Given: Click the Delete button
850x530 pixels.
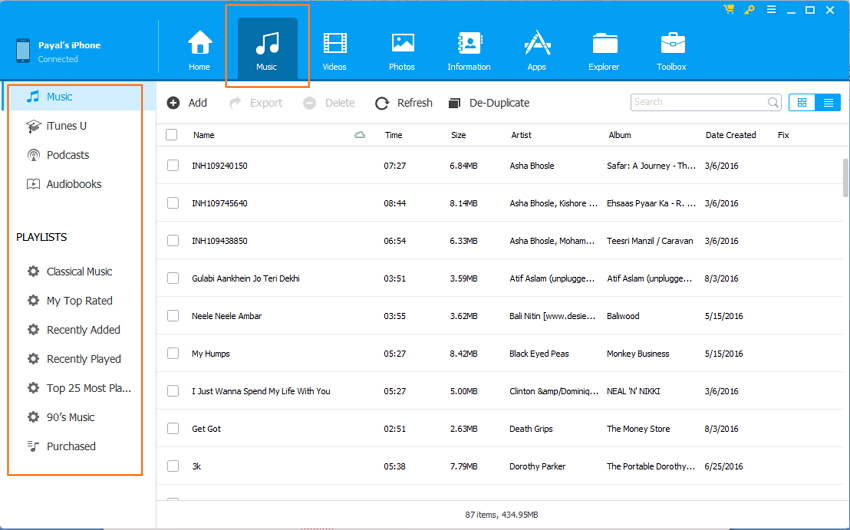Looking at the screenshot, I should click(x=329, y=103).
